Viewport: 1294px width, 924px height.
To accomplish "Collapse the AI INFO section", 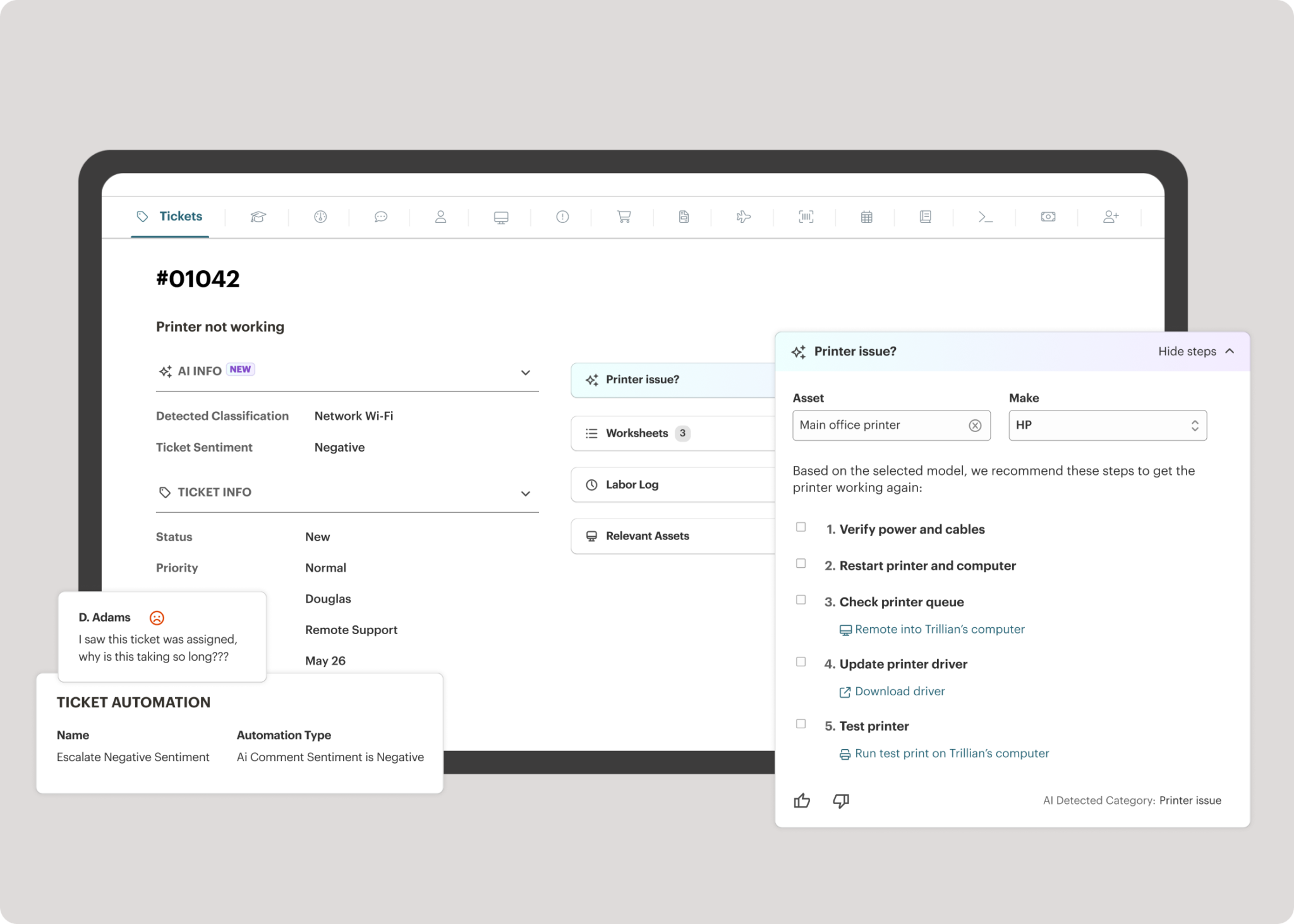I will [x=525, y=373].
